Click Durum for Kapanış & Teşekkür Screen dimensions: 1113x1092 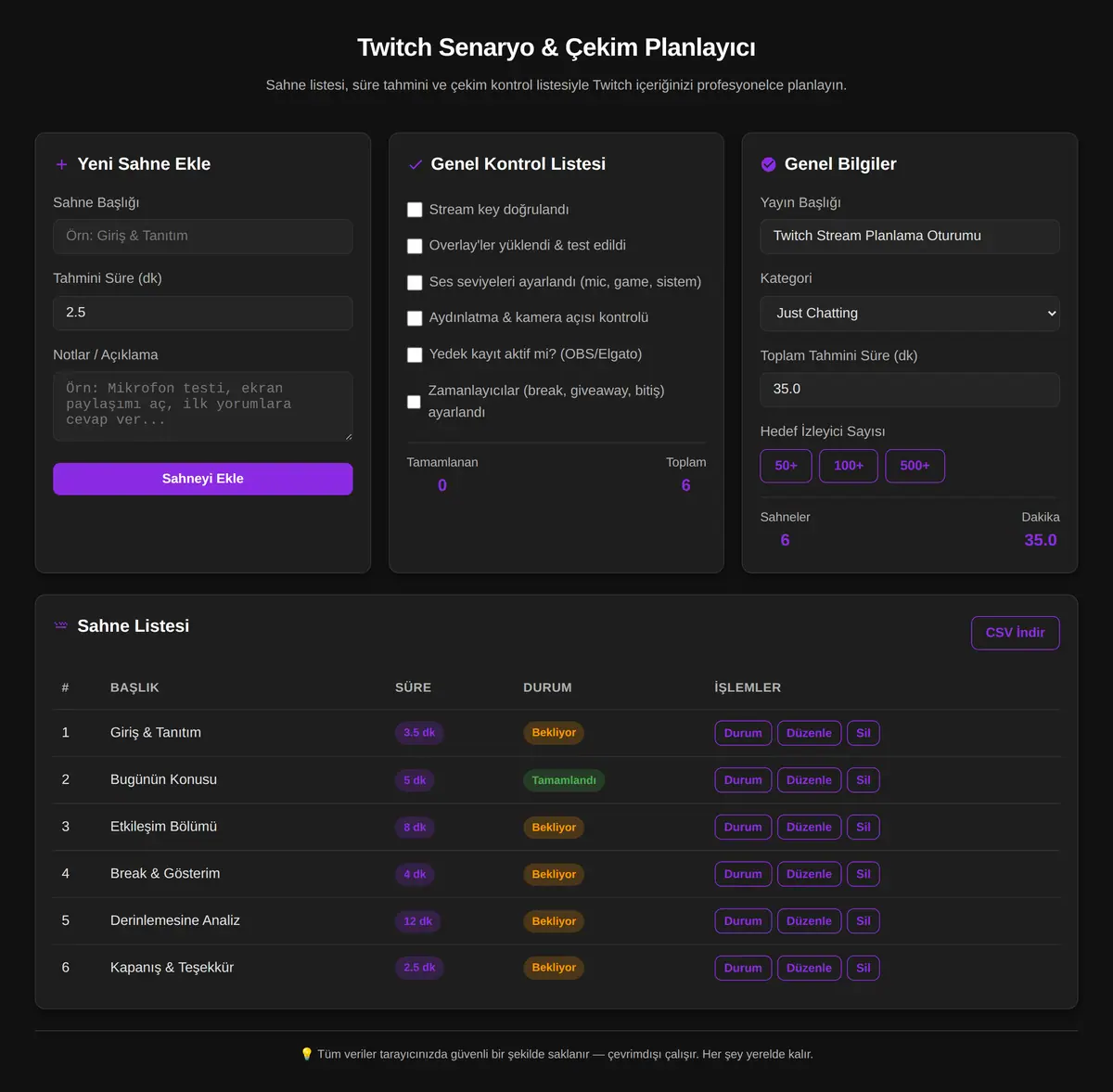point(743,968)
